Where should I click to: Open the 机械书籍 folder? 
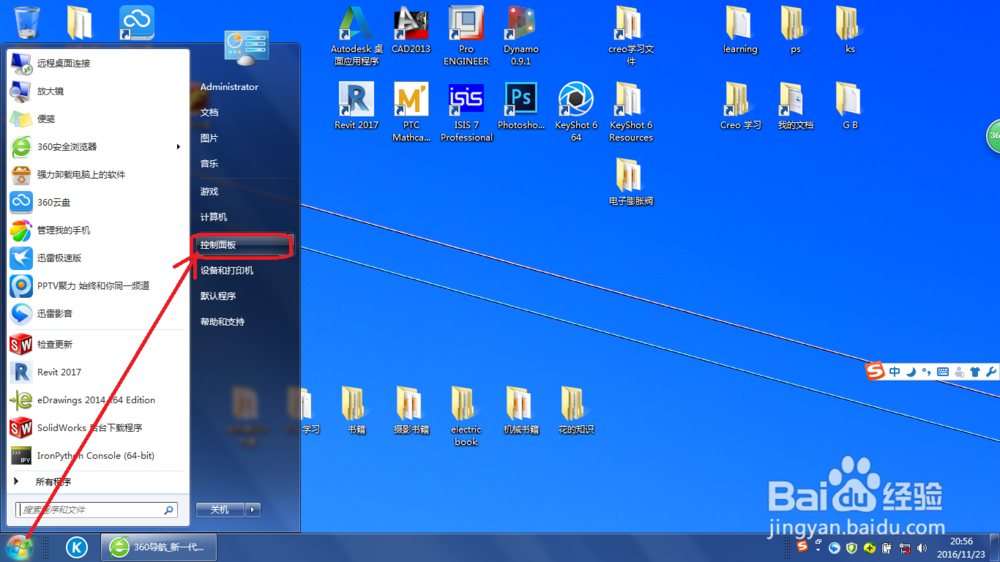520,411
